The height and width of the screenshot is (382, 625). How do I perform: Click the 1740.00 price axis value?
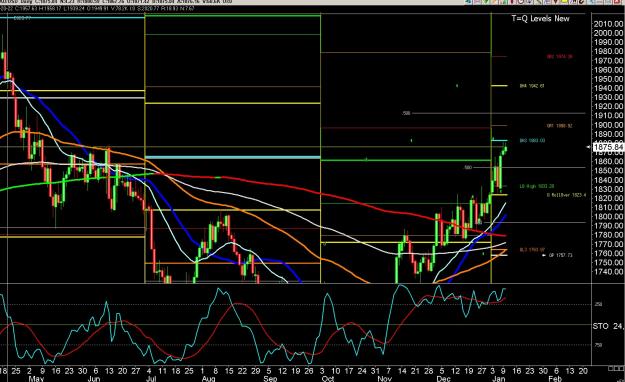(x=608, y=272)
